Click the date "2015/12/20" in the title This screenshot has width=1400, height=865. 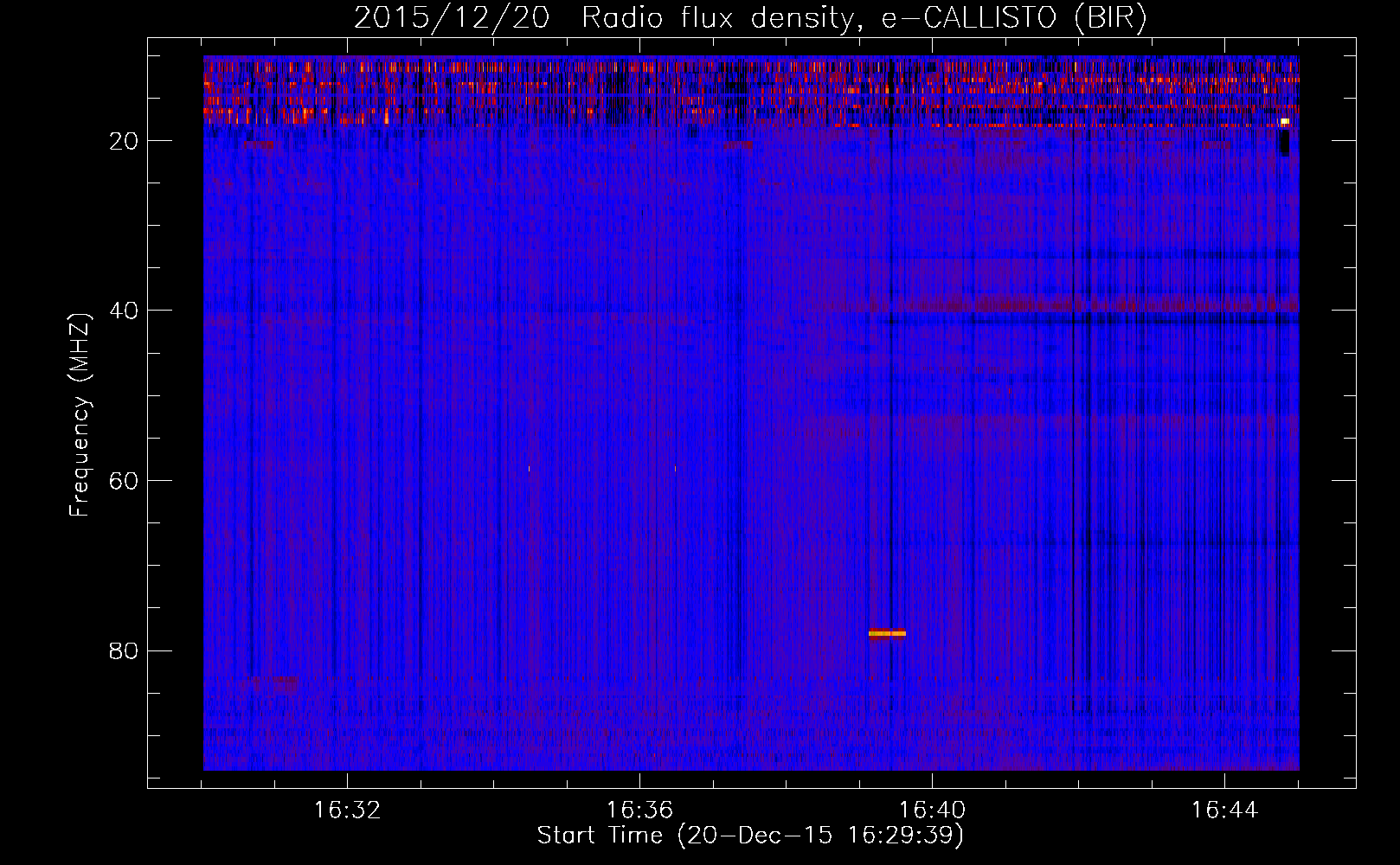point(451,17)
